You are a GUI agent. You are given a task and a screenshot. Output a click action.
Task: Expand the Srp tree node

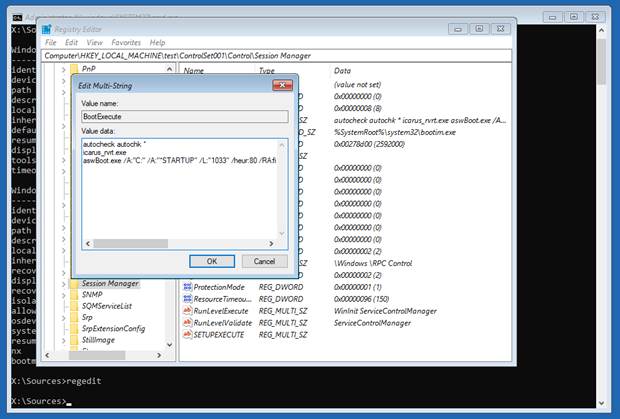[x=64, y=317]
